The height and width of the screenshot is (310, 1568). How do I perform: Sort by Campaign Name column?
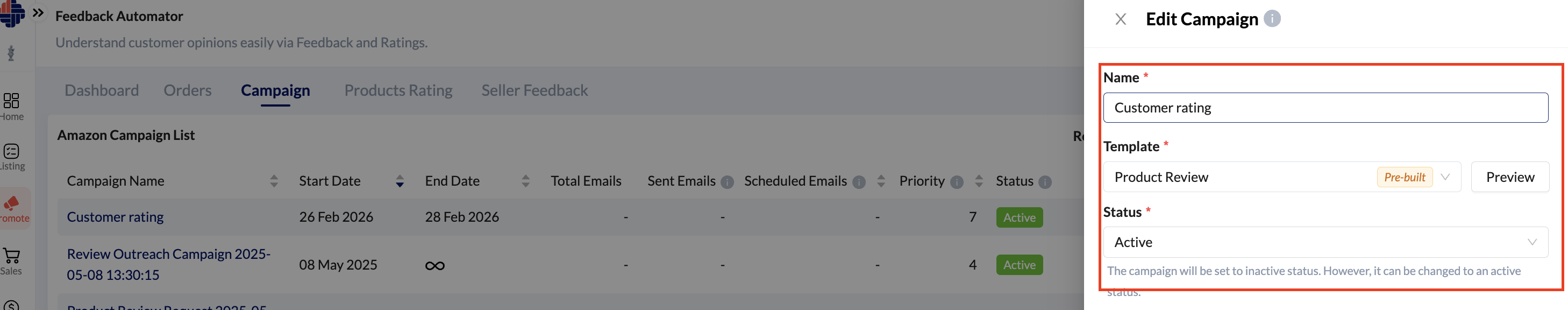(274, 181)
